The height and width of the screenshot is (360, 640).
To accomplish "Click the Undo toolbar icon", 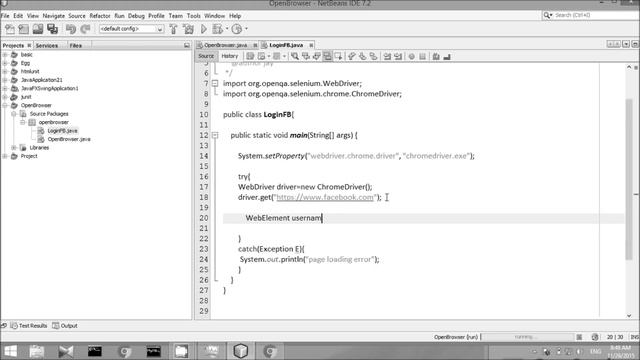I will [x=71, y=29].
